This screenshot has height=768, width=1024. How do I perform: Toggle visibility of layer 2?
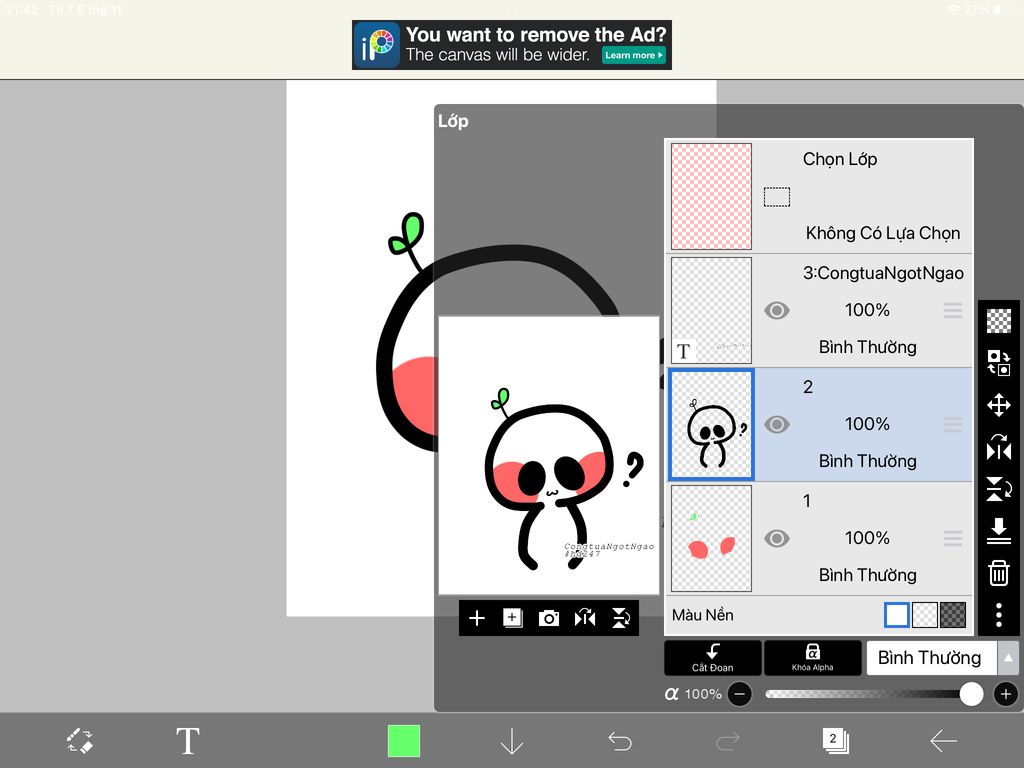777,424
